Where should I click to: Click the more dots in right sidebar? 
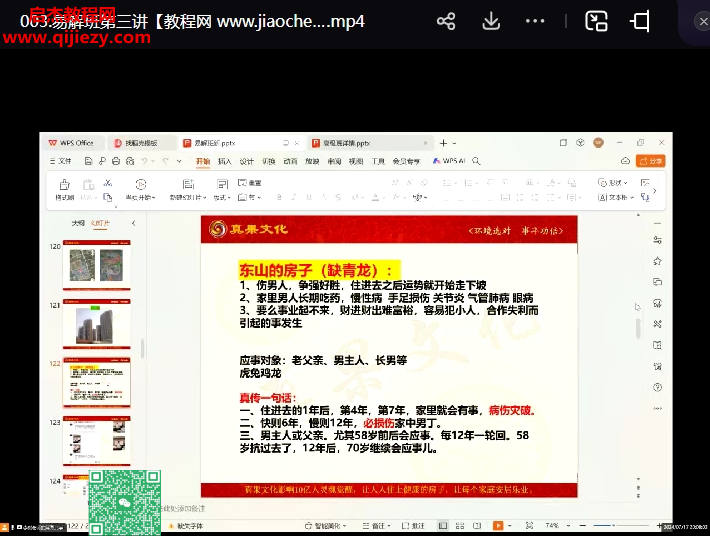point(657,408)
